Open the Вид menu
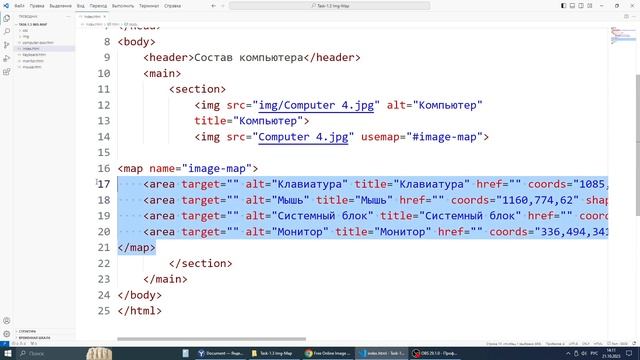640x360 pixels. [x=81, y=6]
